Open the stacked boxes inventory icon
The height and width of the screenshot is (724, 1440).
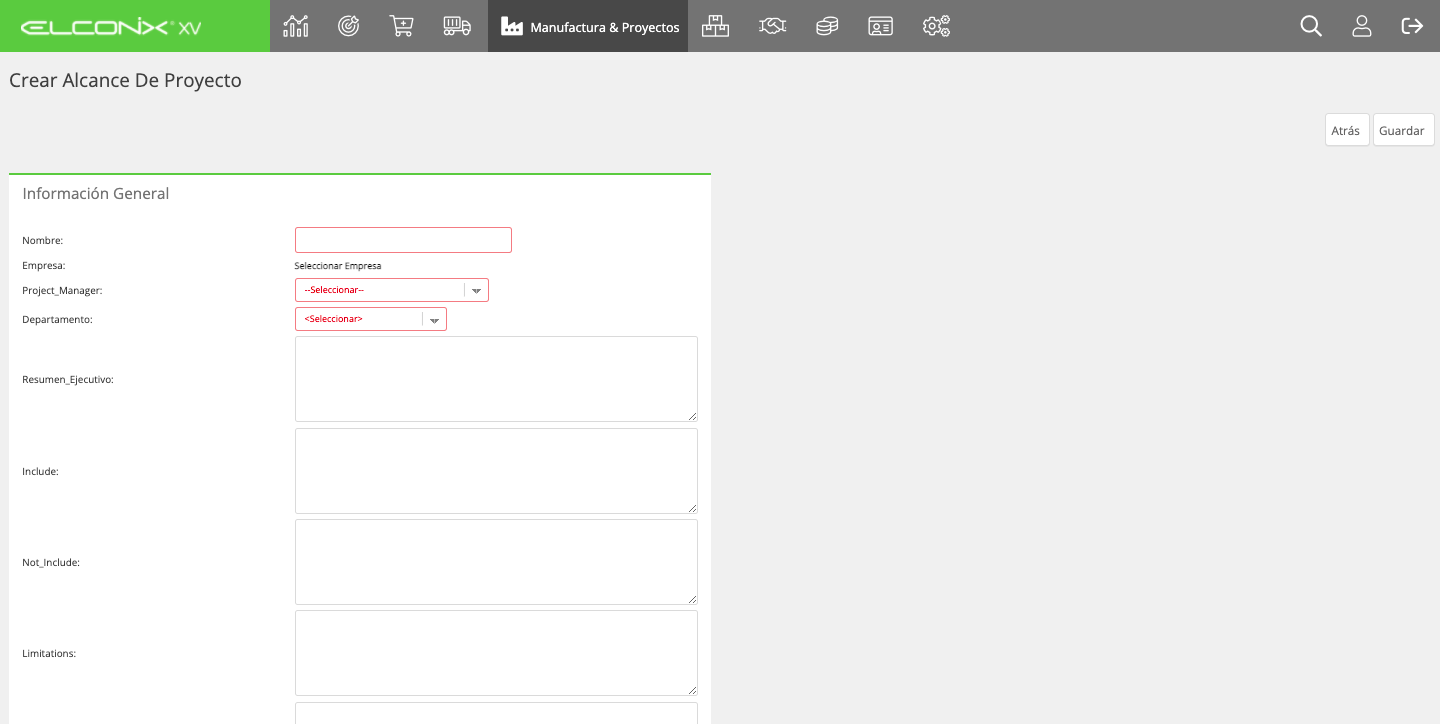click(715, 26)
